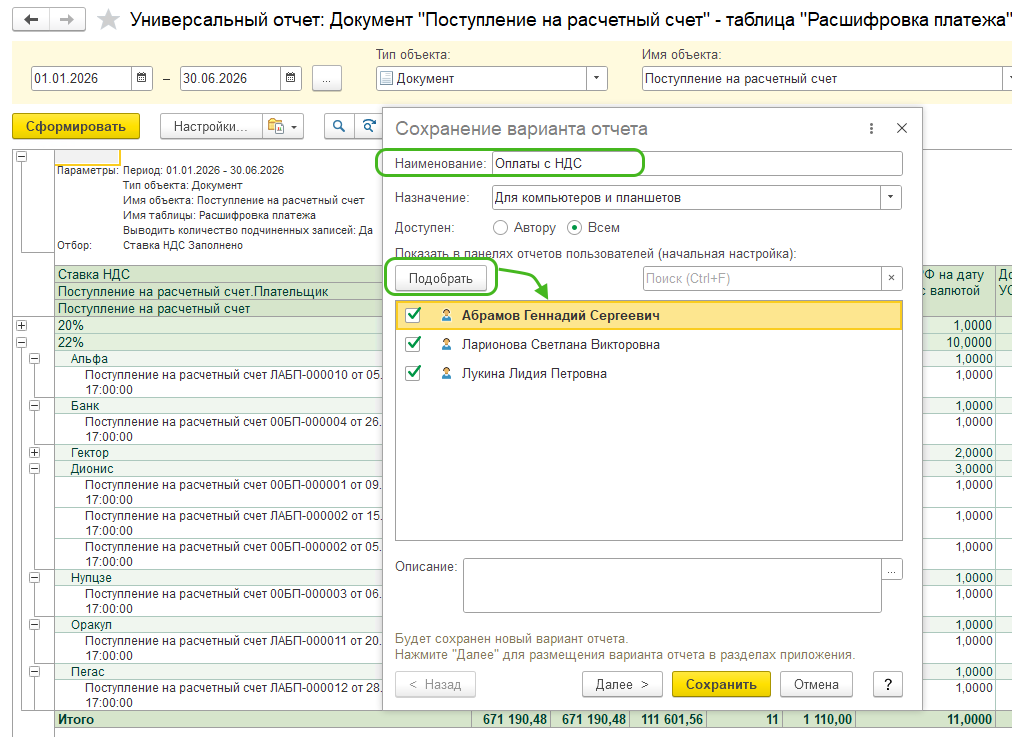Click user icon of Лукина Лидия Петровна
1012x737 pixels.
pos(446,373)
